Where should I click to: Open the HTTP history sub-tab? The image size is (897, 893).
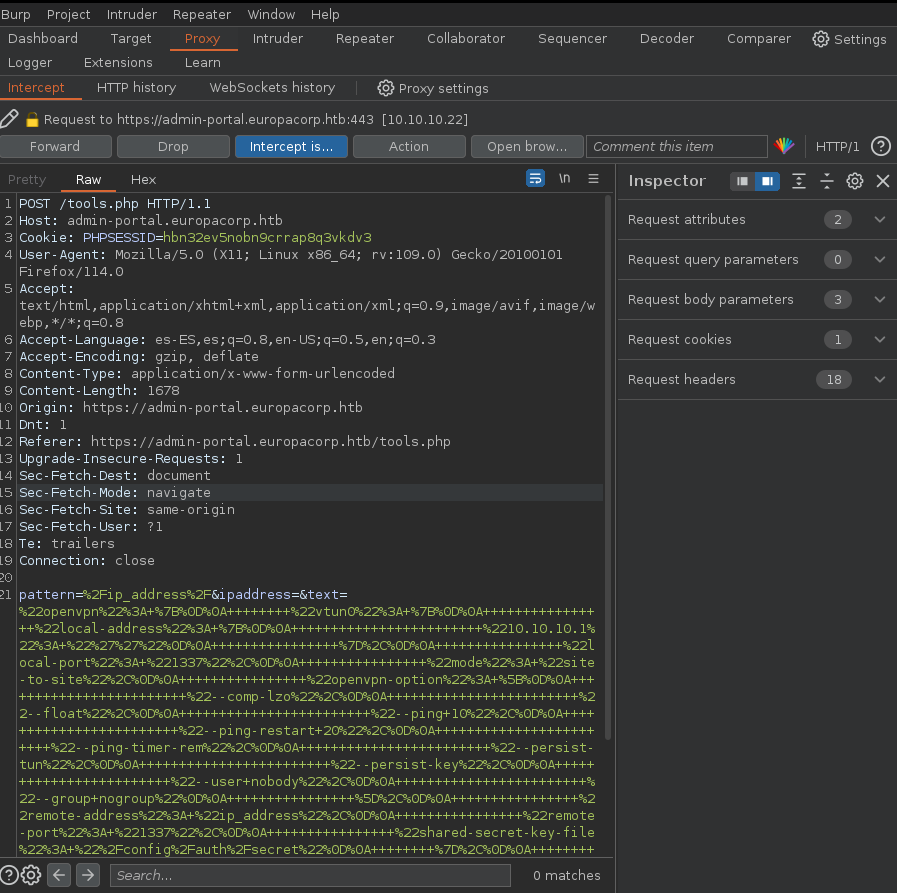coord(136,88)
